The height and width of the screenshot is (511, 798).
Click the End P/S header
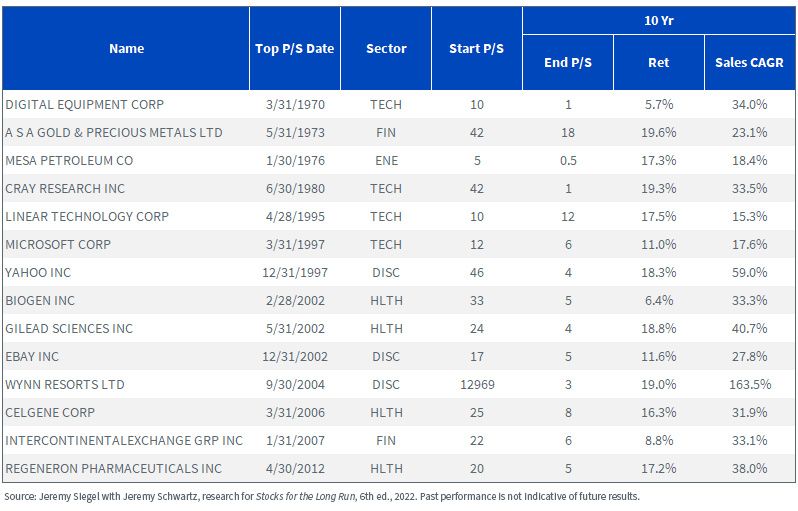568,63
